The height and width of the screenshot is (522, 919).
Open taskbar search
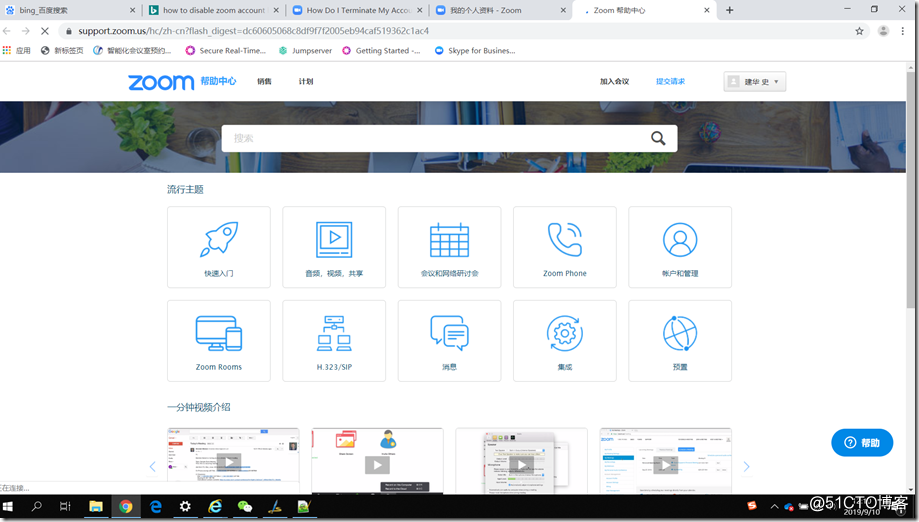[36, 507]
